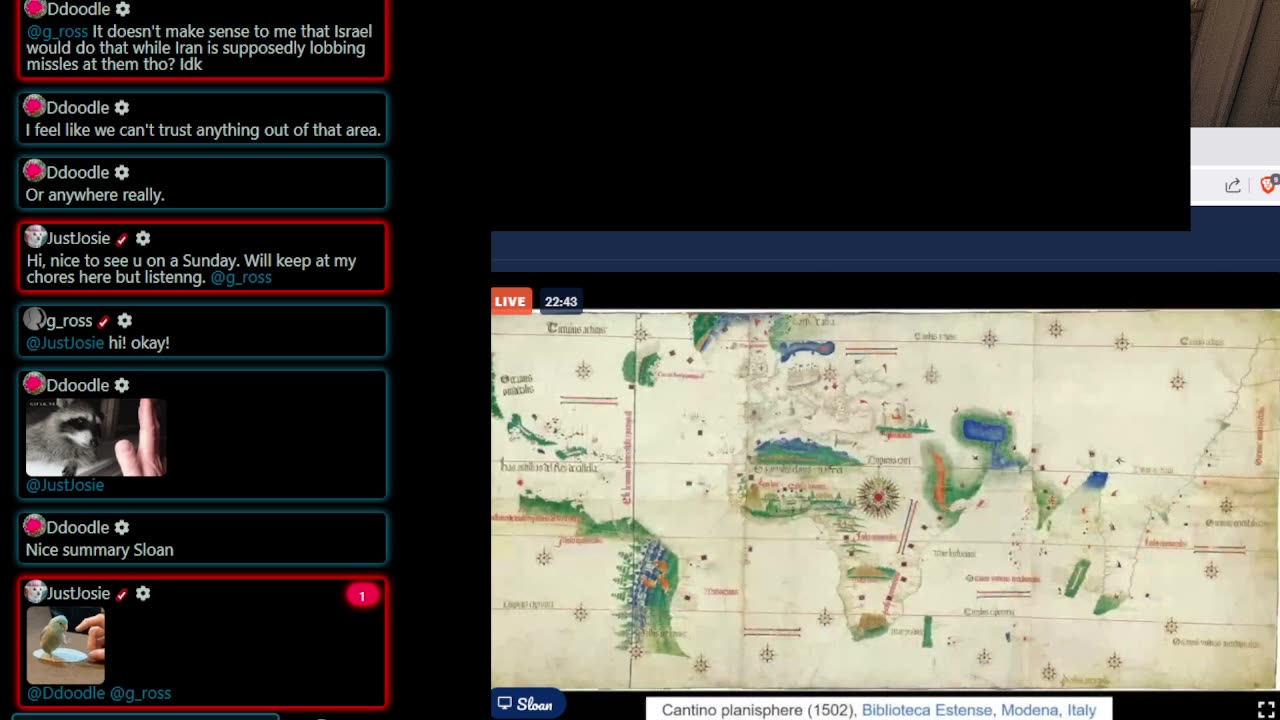The height and width of the screenshot is (720, 1280).
Task: Open gear icon on "Or anywhere really" message
Action: [121, 173]
